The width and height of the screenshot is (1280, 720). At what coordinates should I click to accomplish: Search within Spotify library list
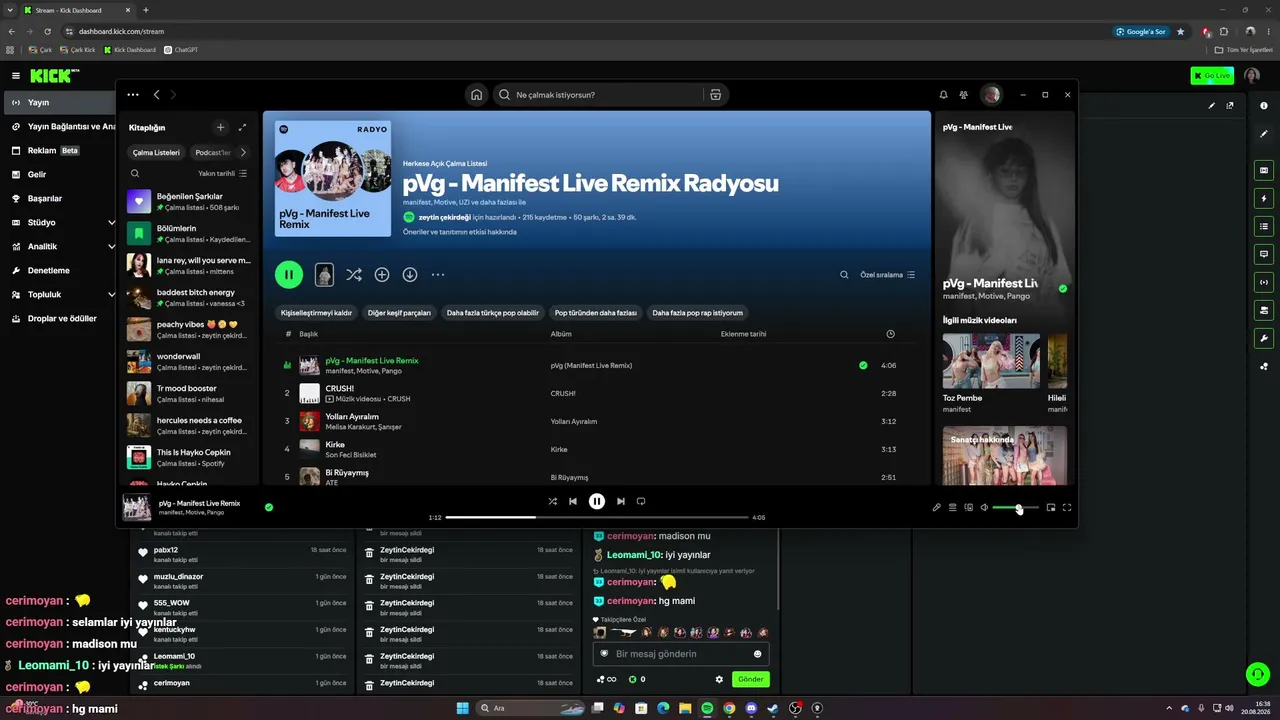pos(135,173)
